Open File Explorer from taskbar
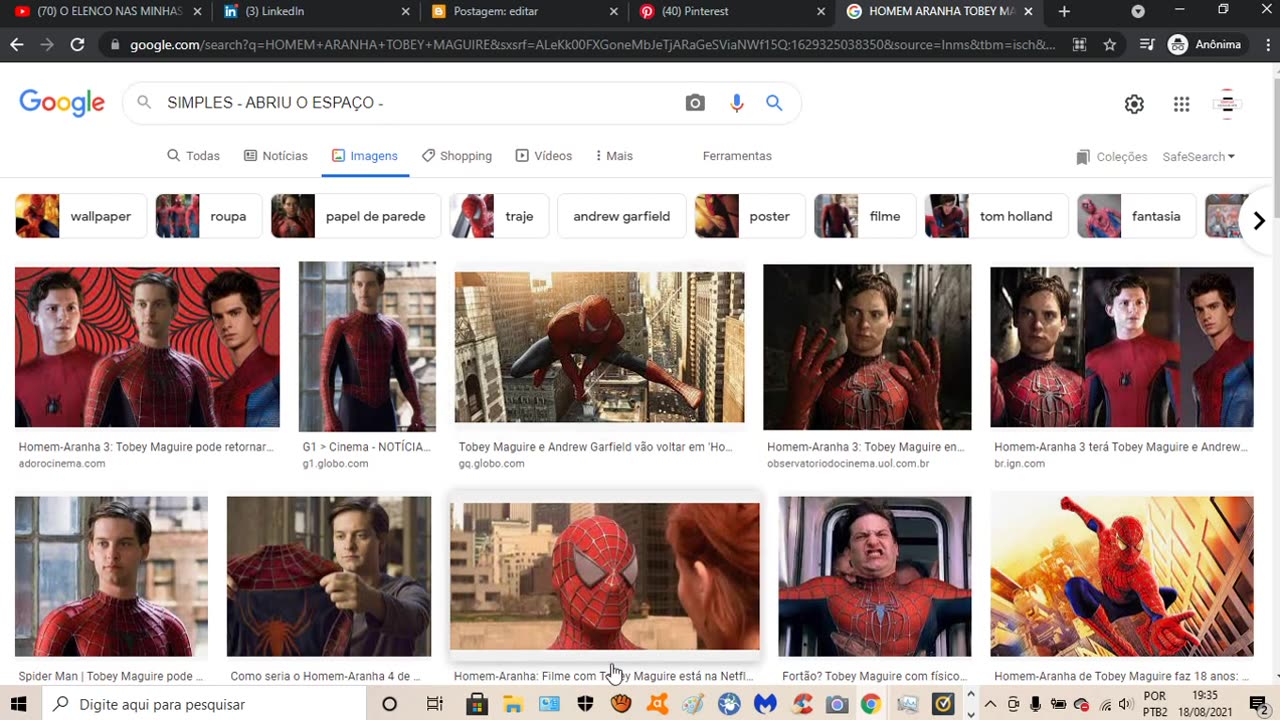The width and height of the screenshot is (1280, 720). (x=514, y=704)
